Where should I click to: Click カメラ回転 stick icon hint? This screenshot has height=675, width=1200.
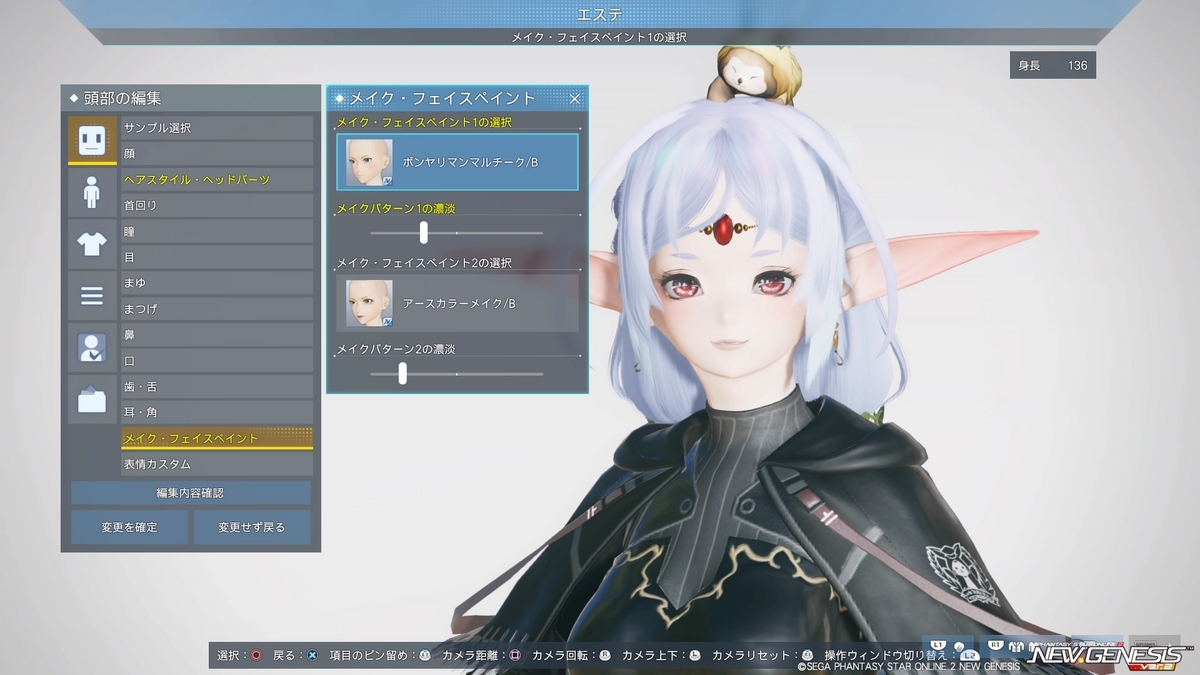[605, 655]
